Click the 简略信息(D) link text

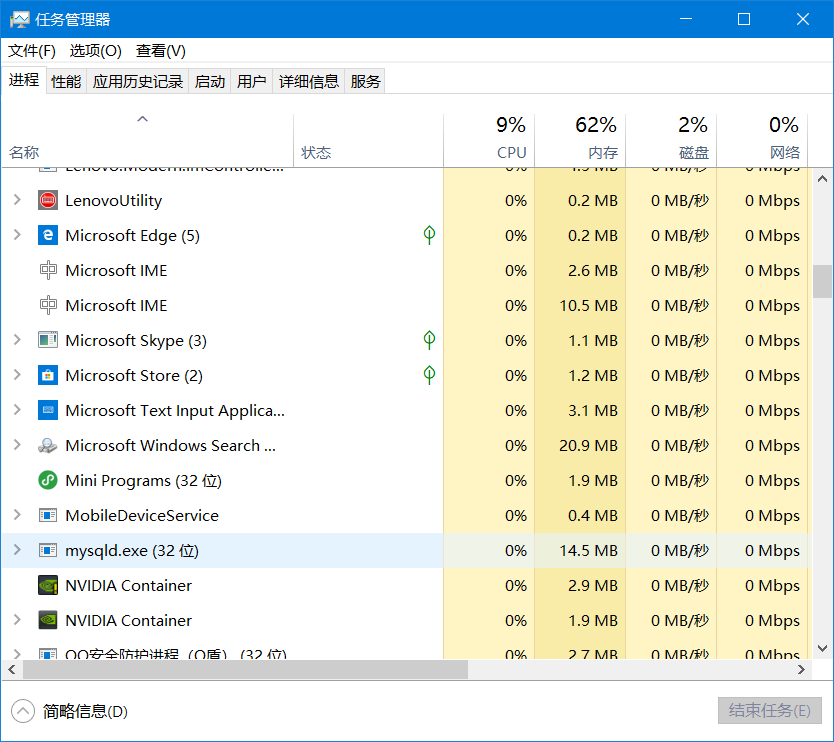pyautogui.click(x=85, y=712)
